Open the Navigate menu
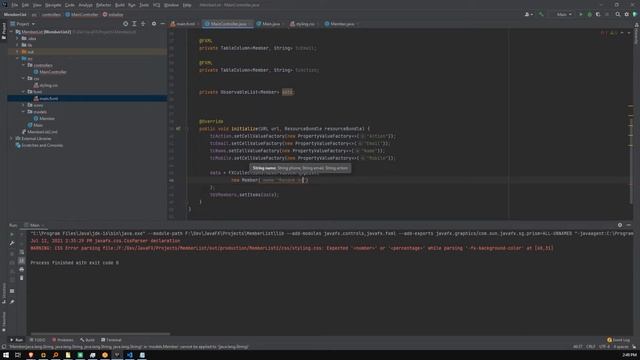The height and width of the screenshot is (360, 640). tap(53, 5)
